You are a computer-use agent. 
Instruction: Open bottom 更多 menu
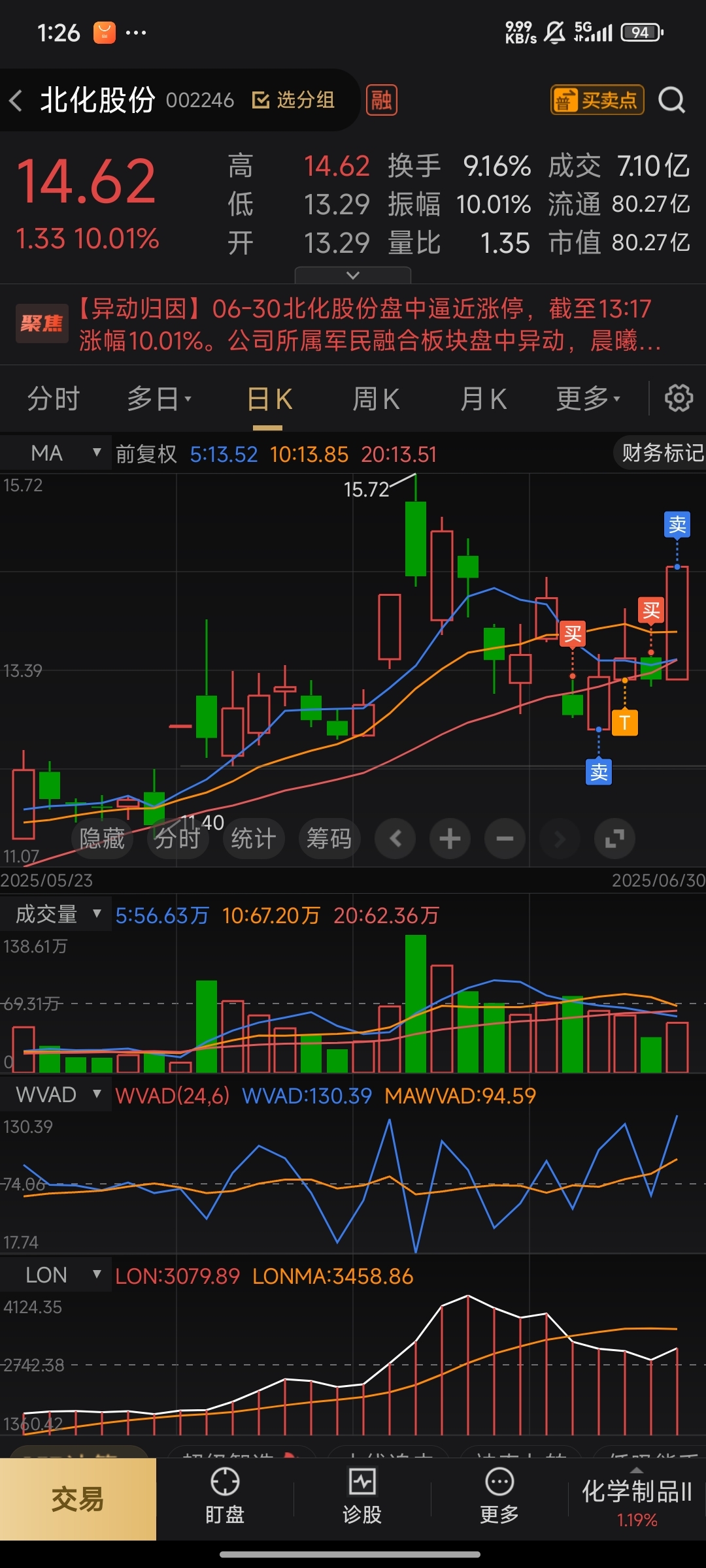(x=499, y=1497)
